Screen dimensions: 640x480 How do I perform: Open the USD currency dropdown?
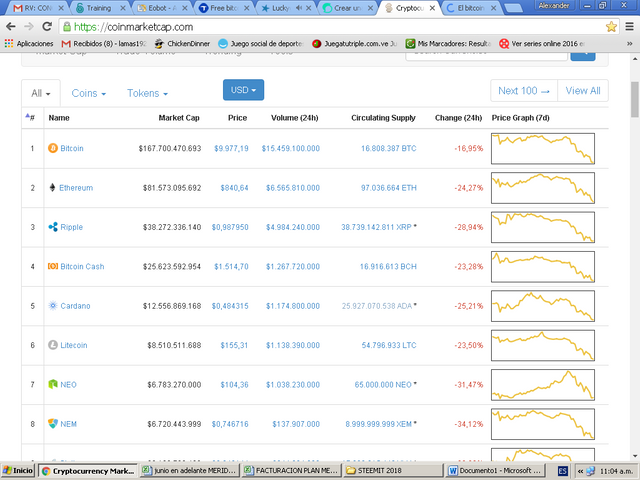coord(243,90)
